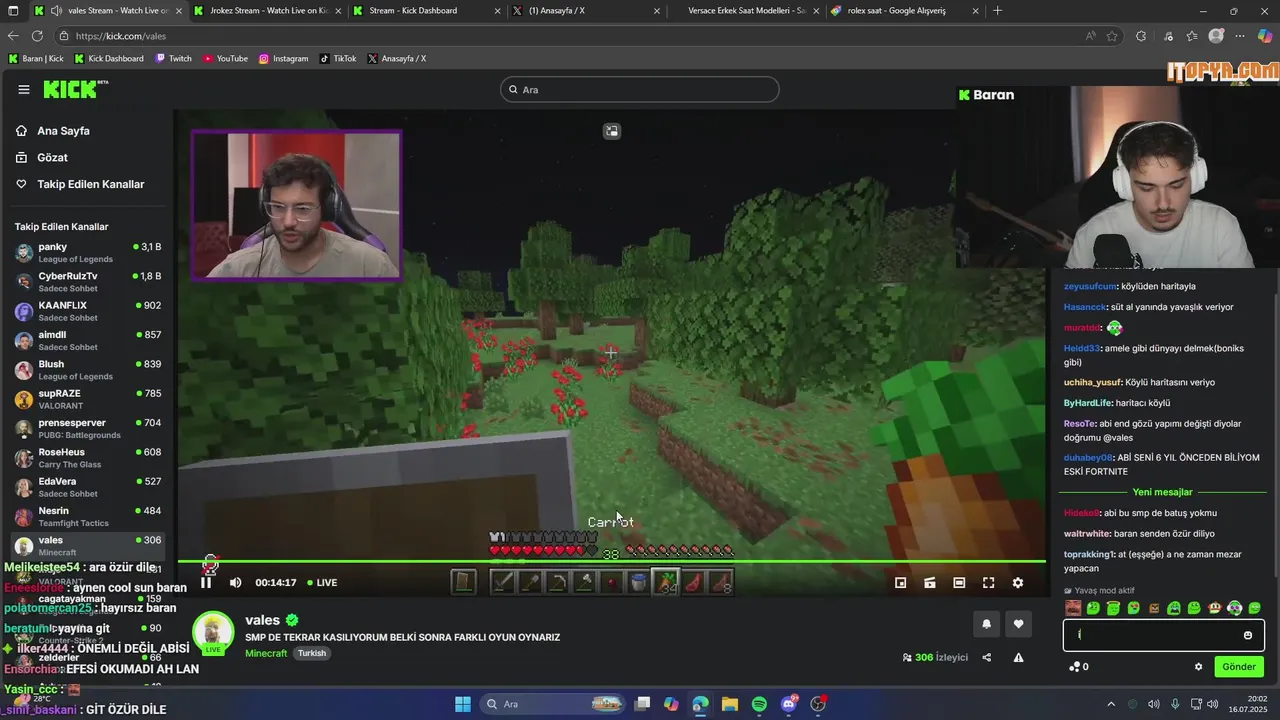
Task: Go to Ana Sayfa in sidebar
Action: click(63, 131)
